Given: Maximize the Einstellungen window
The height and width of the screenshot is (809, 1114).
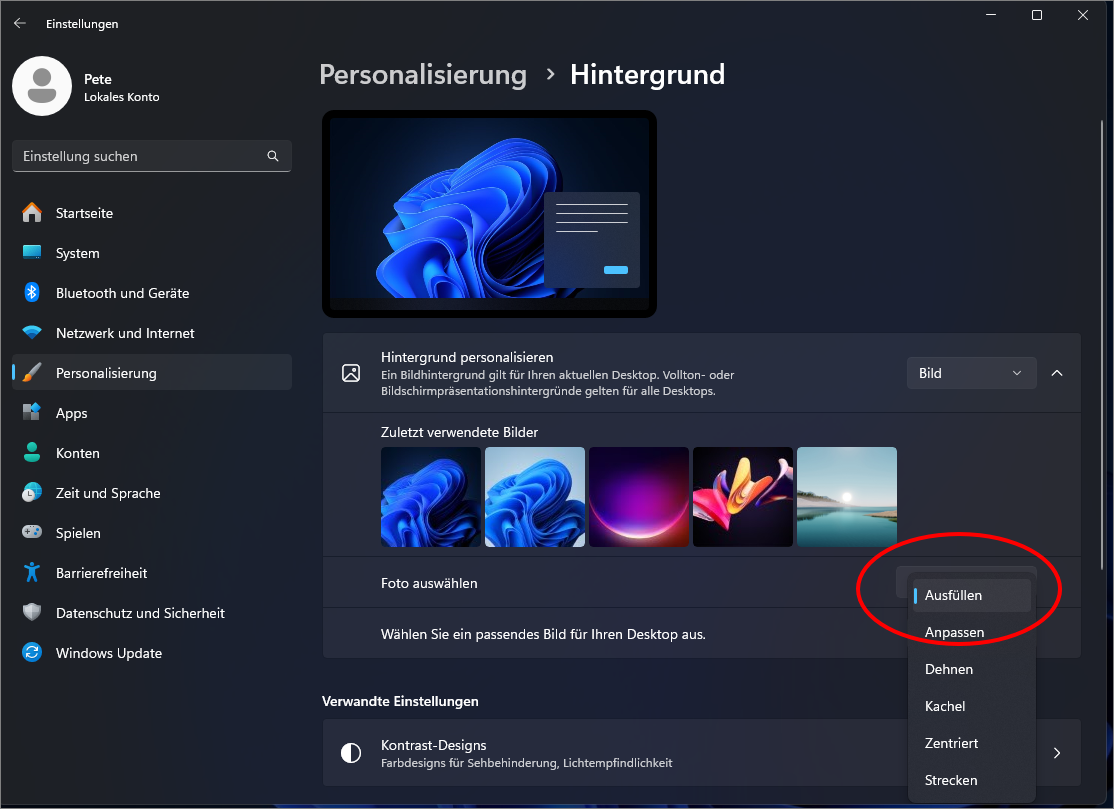Looking at the screenshot, I should [1037, 15].
